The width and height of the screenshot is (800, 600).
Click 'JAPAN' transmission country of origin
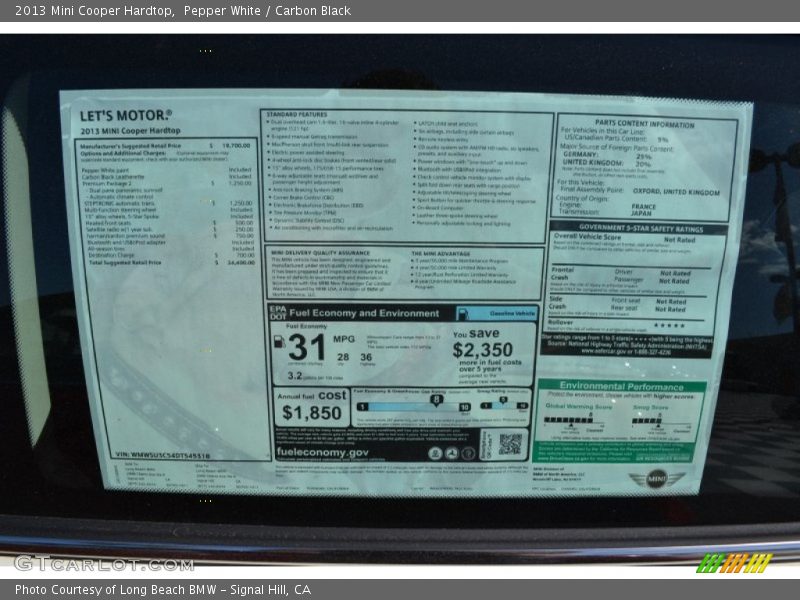641,213
